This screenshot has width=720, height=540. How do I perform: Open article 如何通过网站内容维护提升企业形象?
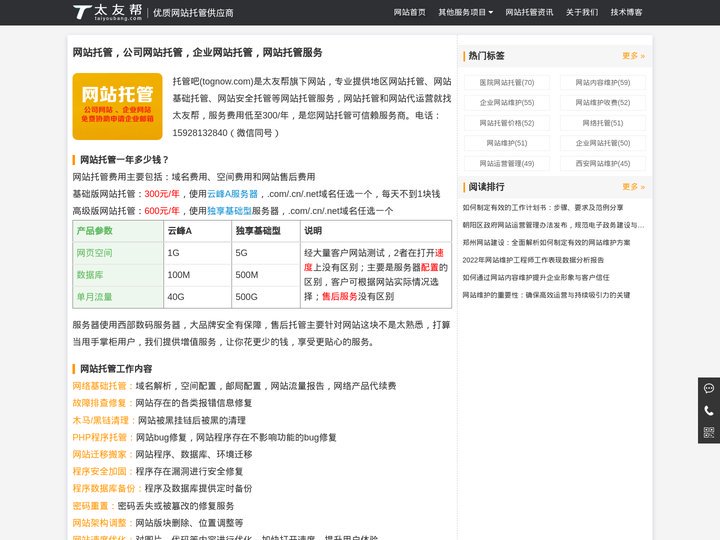pyautogui.click(x=536, y=277)
